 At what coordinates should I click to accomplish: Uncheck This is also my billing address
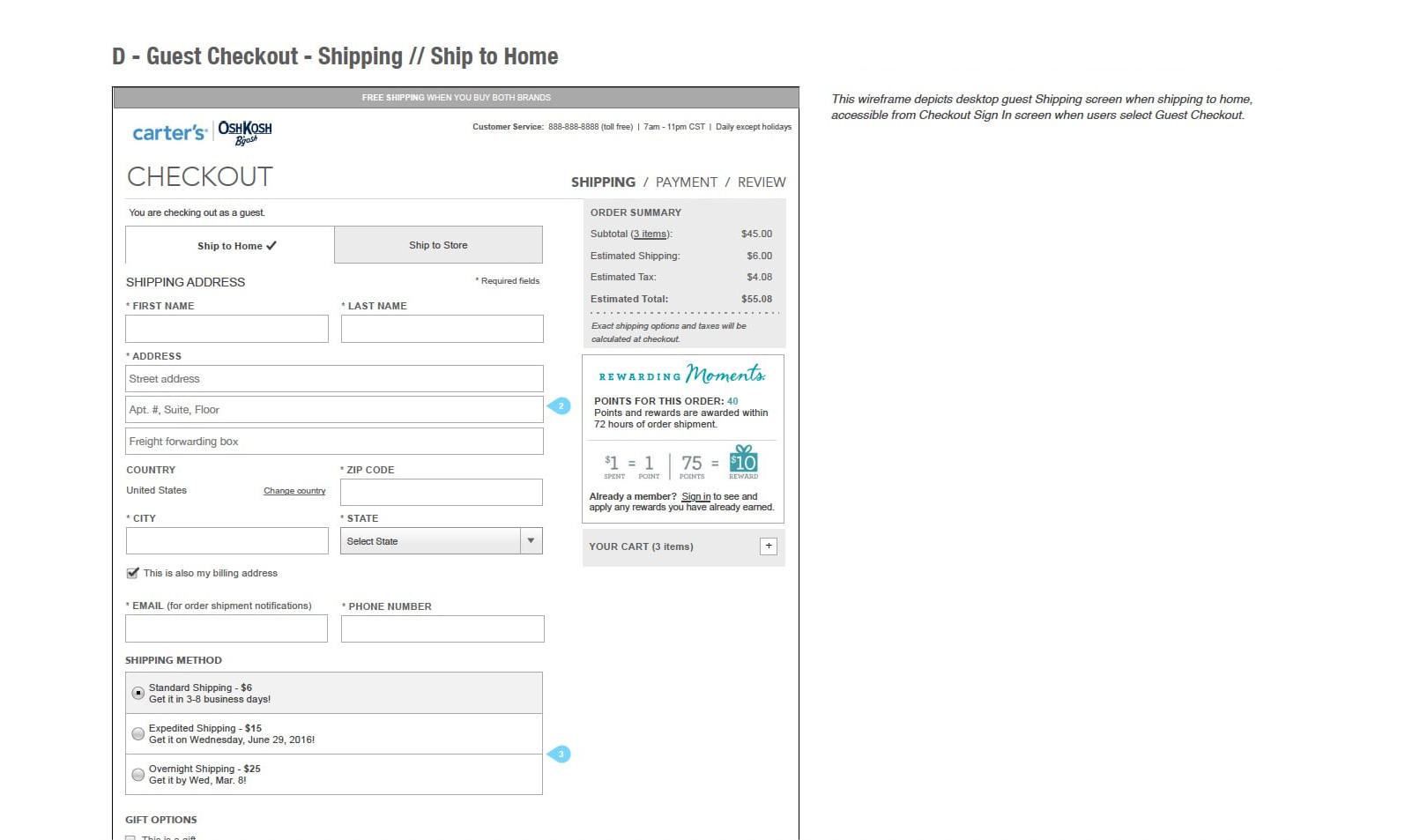(x=133, y=573)
